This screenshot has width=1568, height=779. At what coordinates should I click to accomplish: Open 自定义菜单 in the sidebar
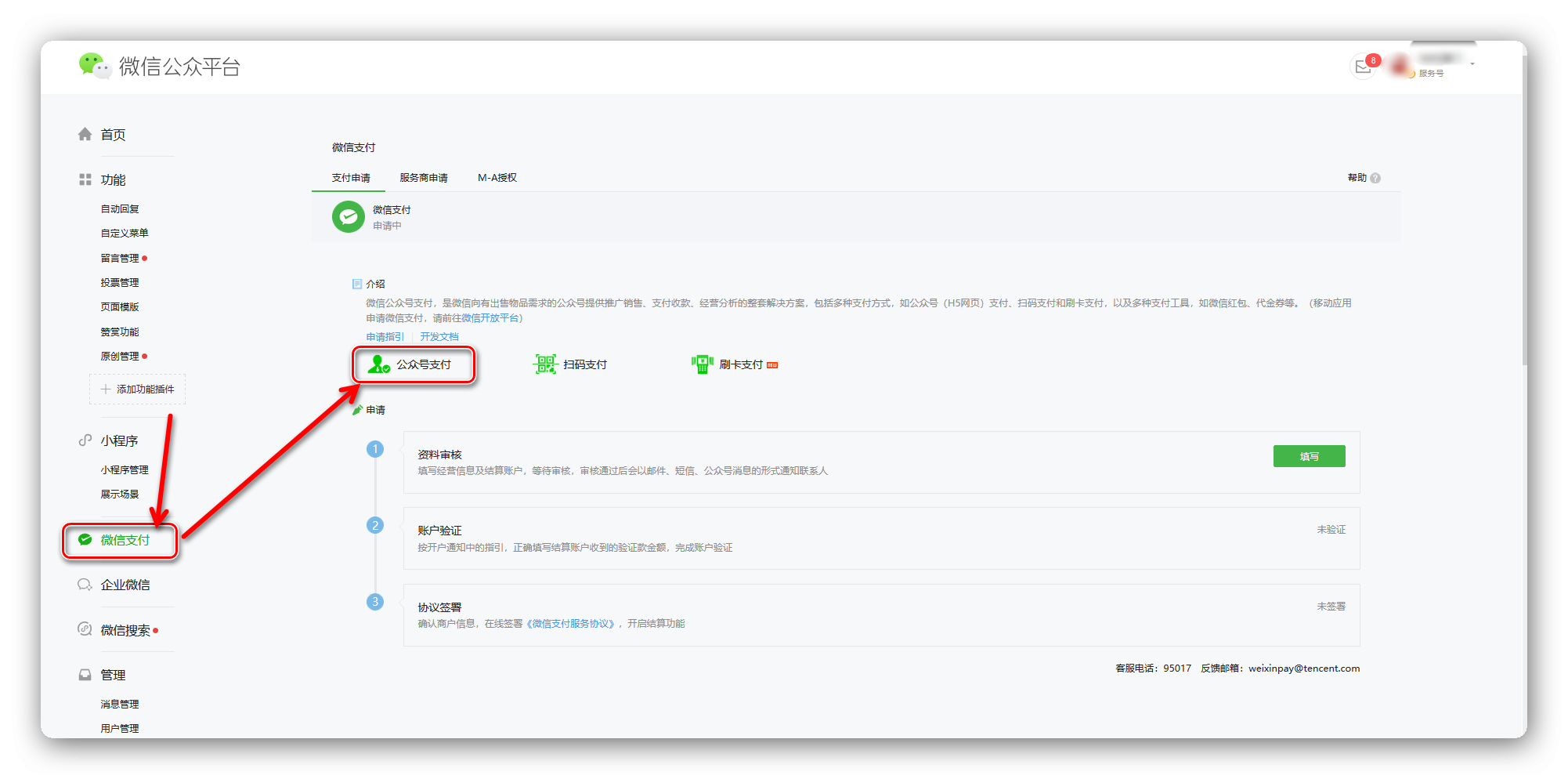coord(125,234)
